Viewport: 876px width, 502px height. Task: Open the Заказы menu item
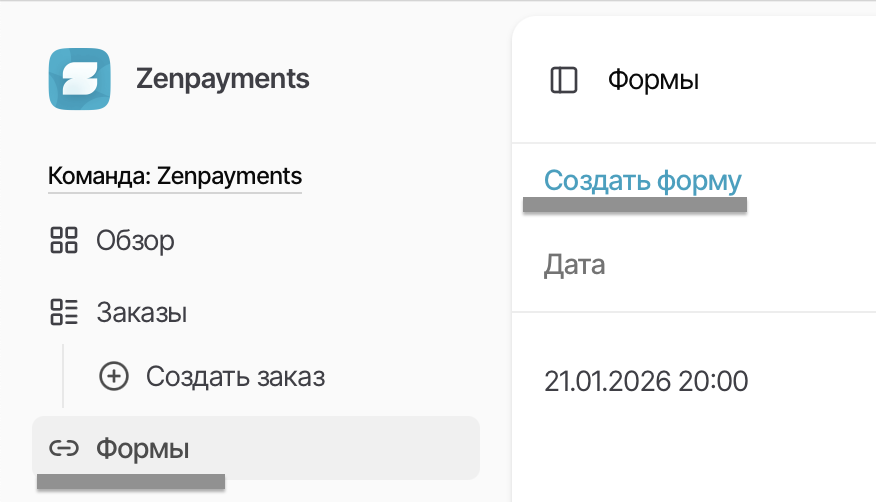142,313
